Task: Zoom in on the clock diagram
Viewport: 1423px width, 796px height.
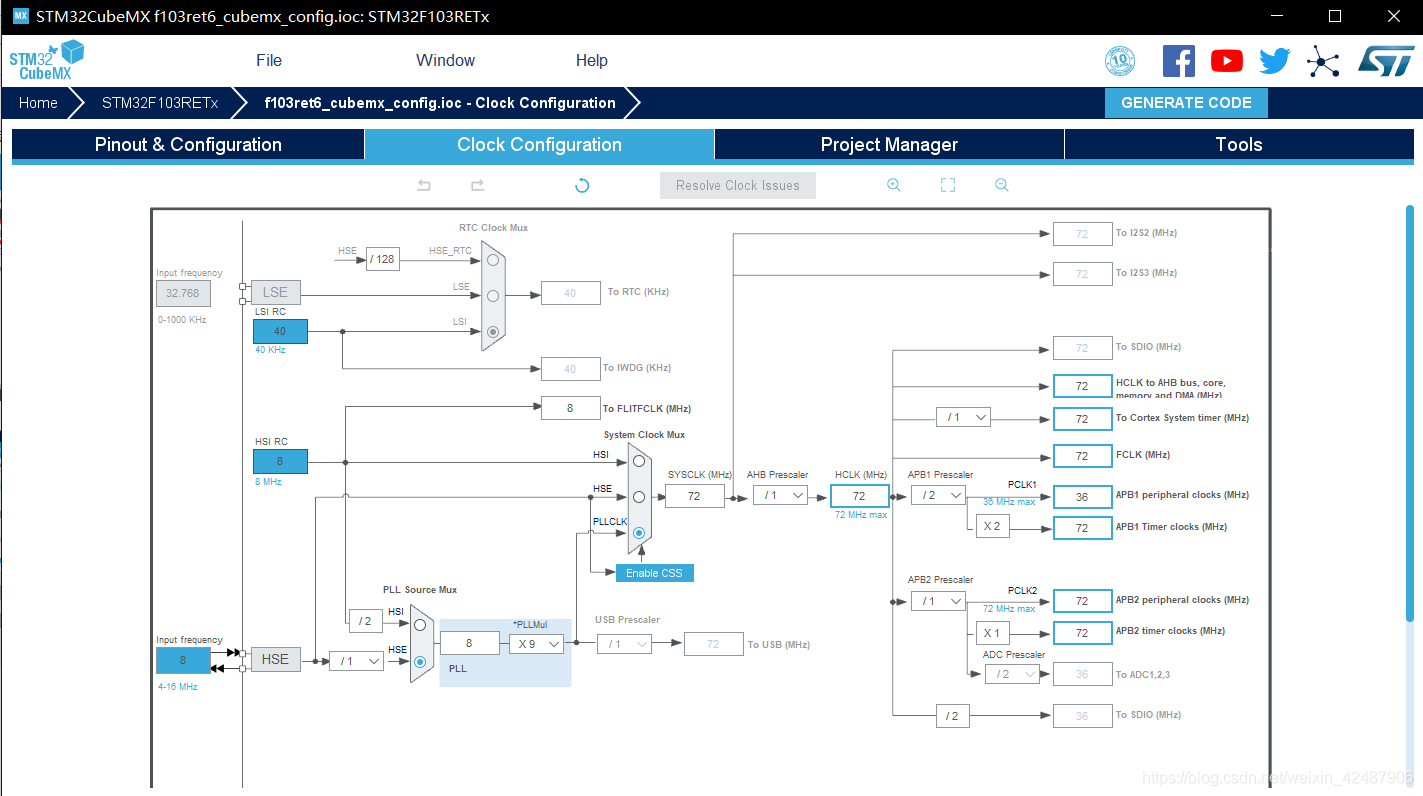Action: point(894,185)
